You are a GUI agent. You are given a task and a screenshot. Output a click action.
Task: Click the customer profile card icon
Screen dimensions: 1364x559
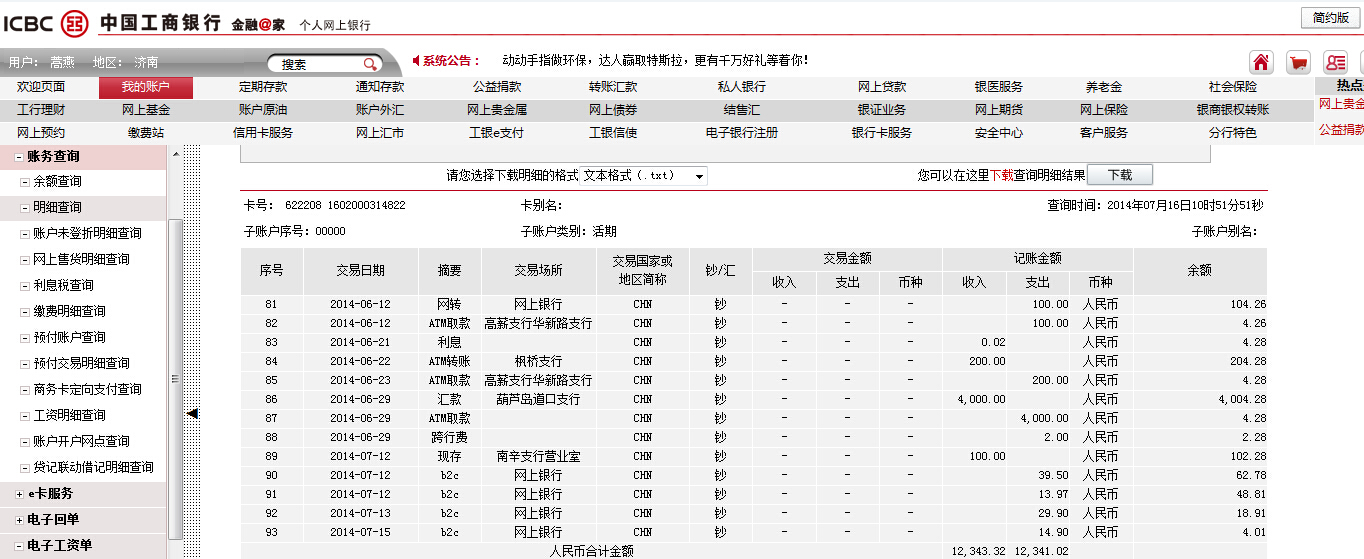tap(1335, 62)
